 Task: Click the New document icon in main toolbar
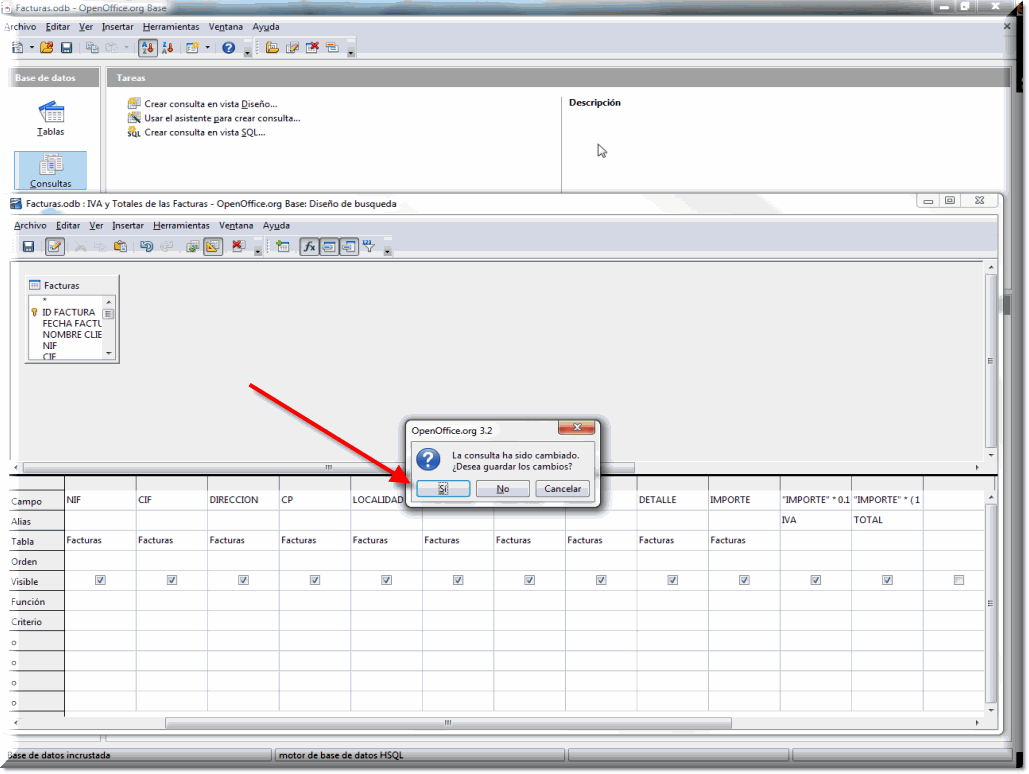pos(18,47)
